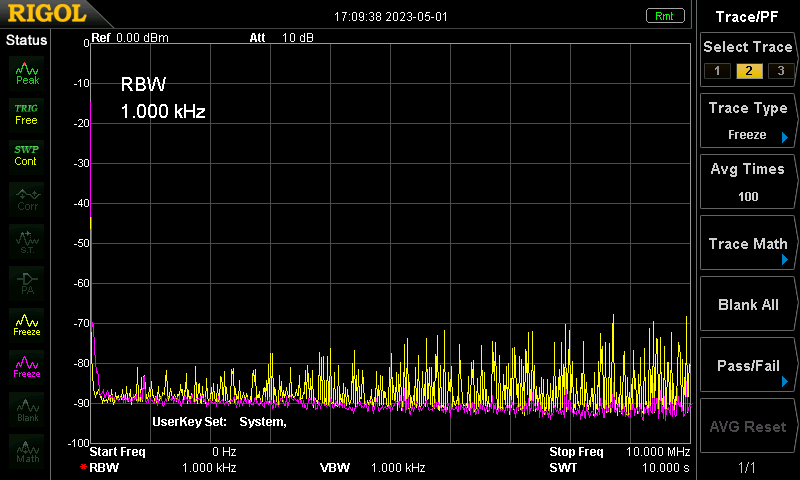Click the red asterisk beside RBW

click(83, 467)
